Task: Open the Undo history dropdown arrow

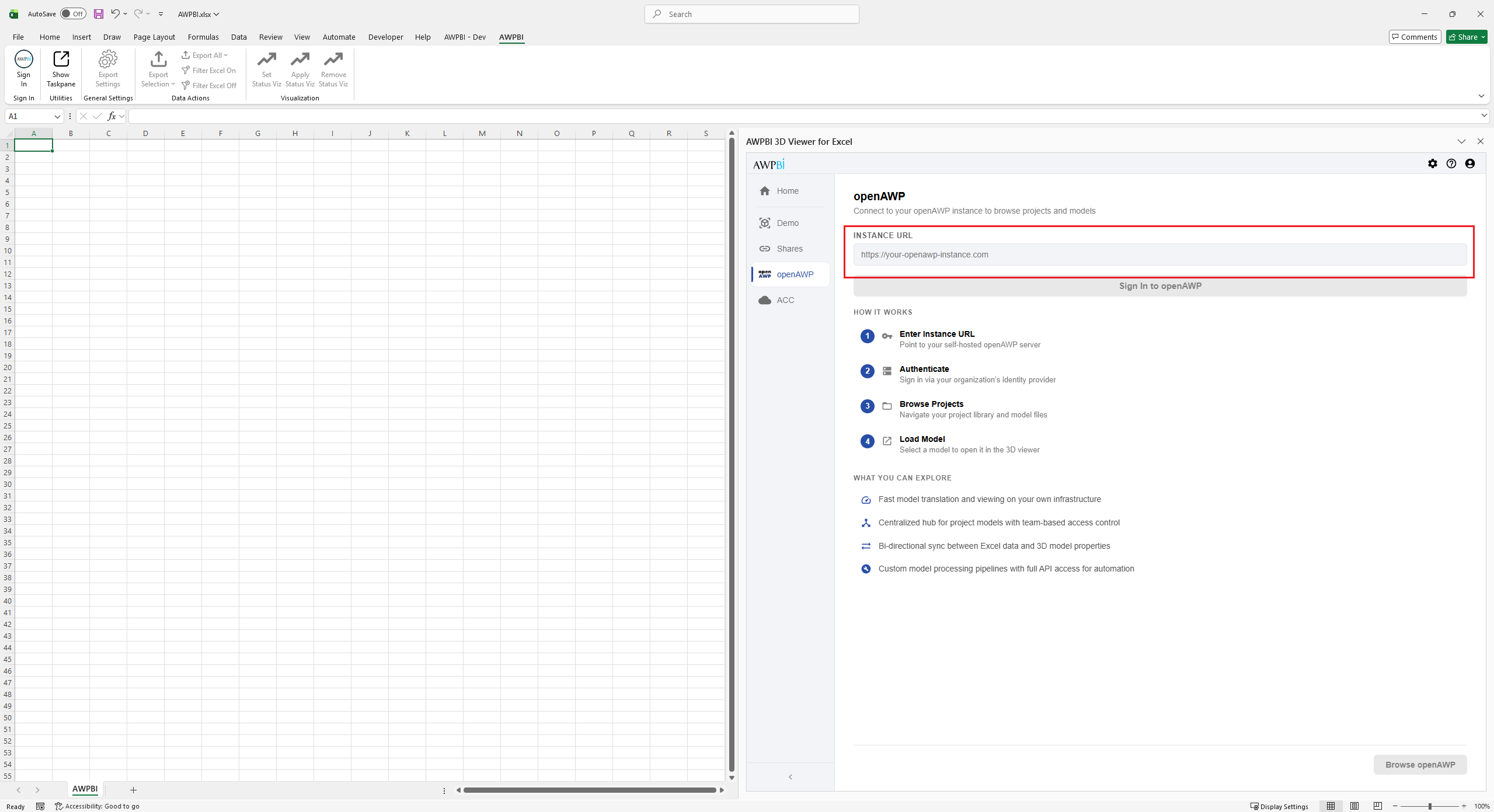Action: coord(125,14)
